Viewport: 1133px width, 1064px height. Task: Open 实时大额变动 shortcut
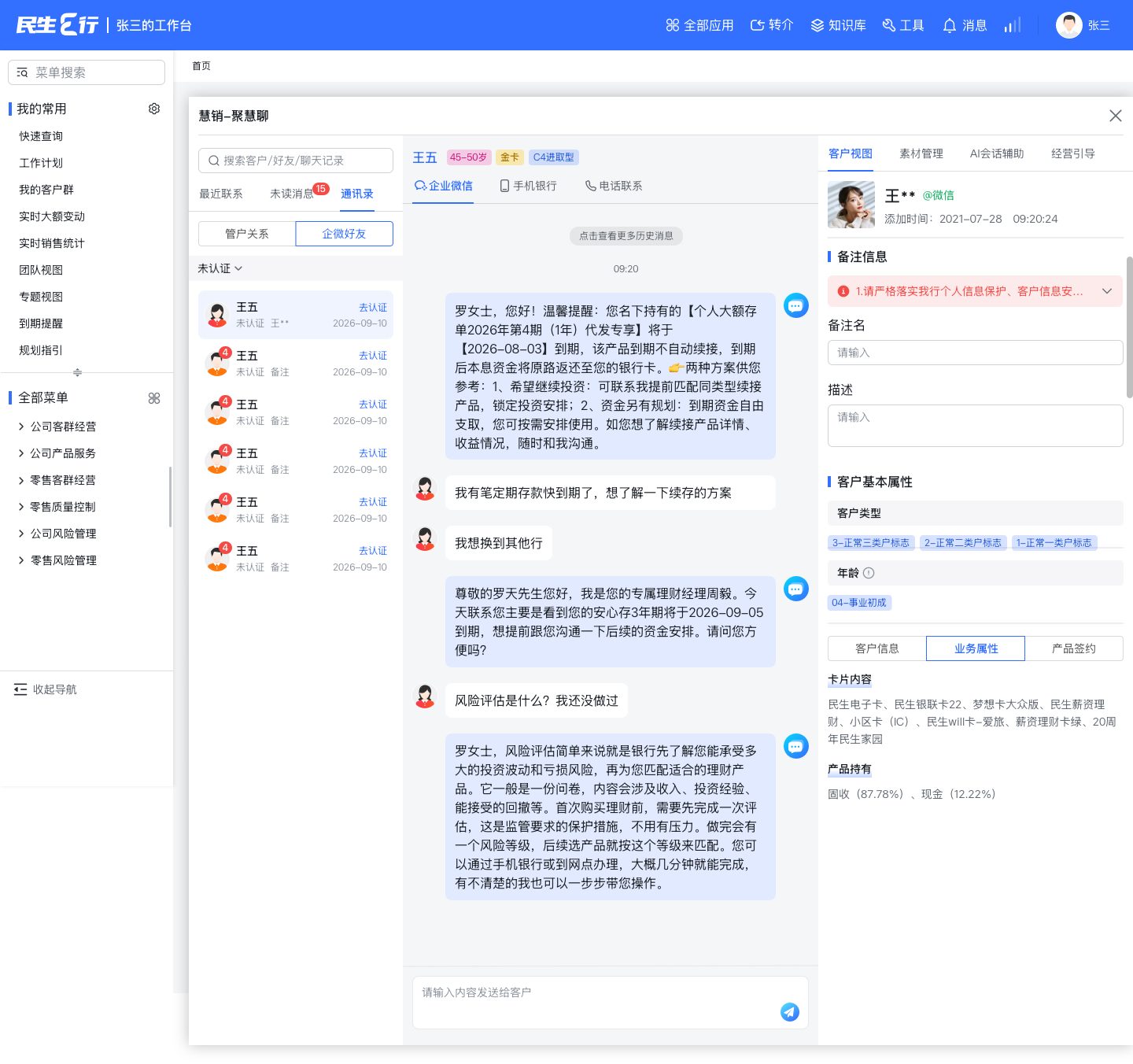[52, 216]
